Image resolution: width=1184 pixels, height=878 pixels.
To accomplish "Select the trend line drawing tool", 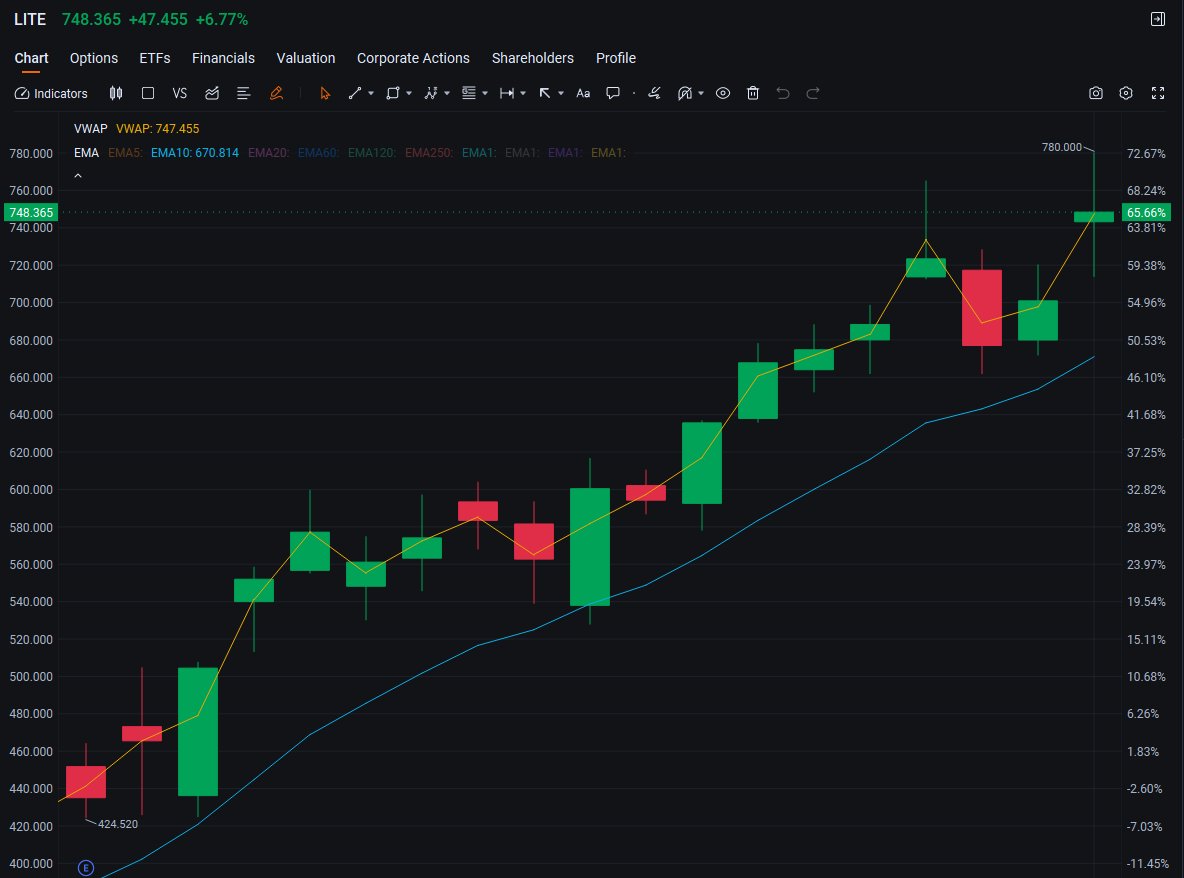I will click(354, 94).
